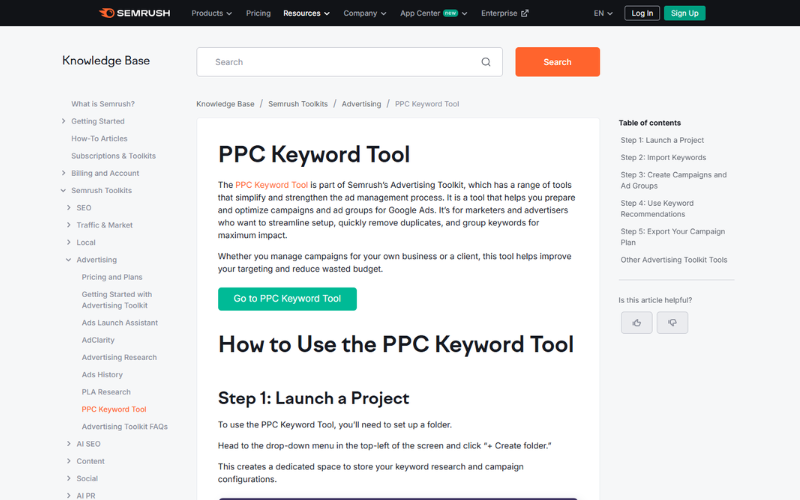
Task: Open Pricing and Plans sidebar item
Action: click(x=112, y=277)
